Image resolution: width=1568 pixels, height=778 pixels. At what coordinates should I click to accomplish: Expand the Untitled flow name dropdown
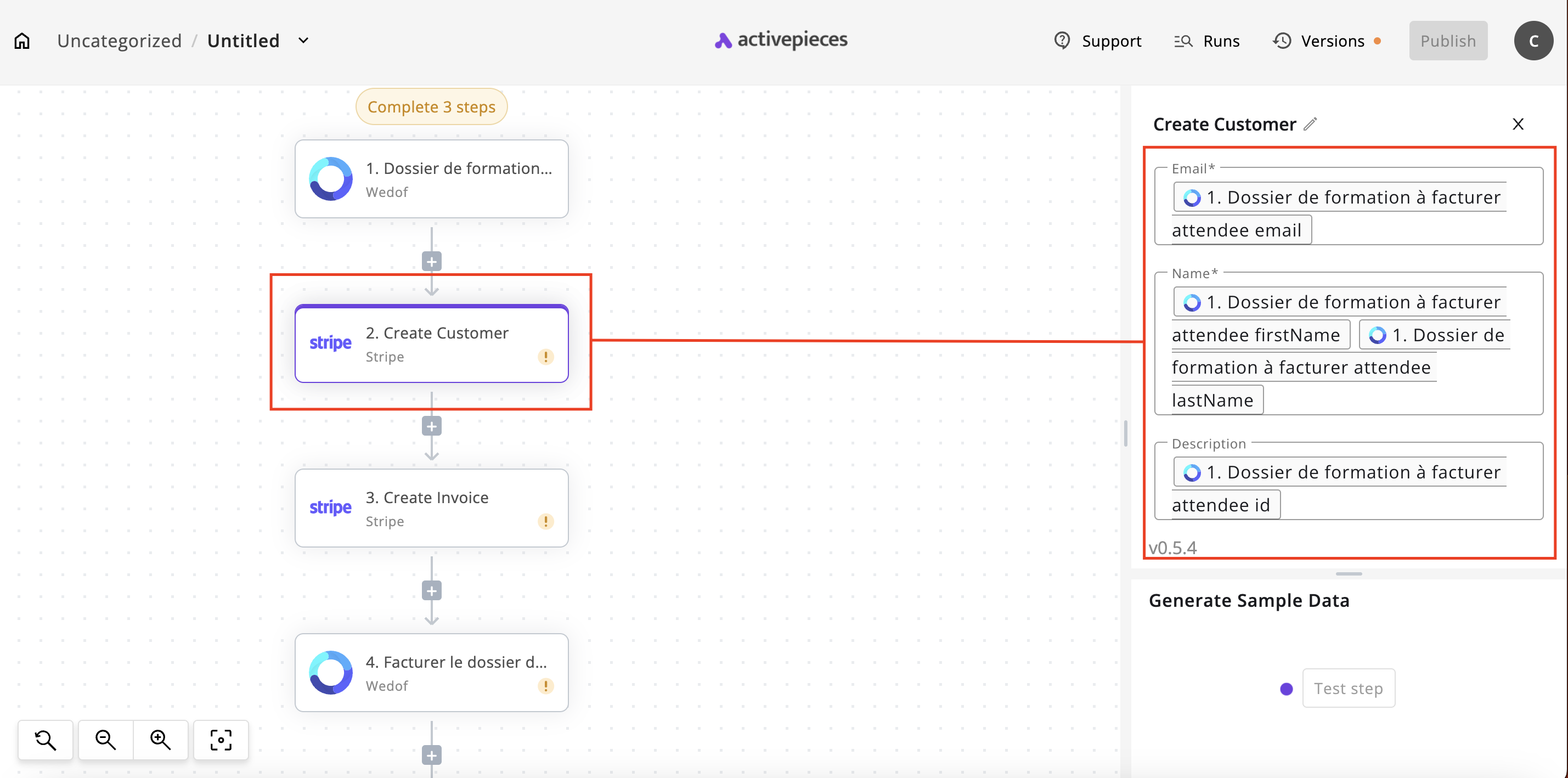point(303,41)
